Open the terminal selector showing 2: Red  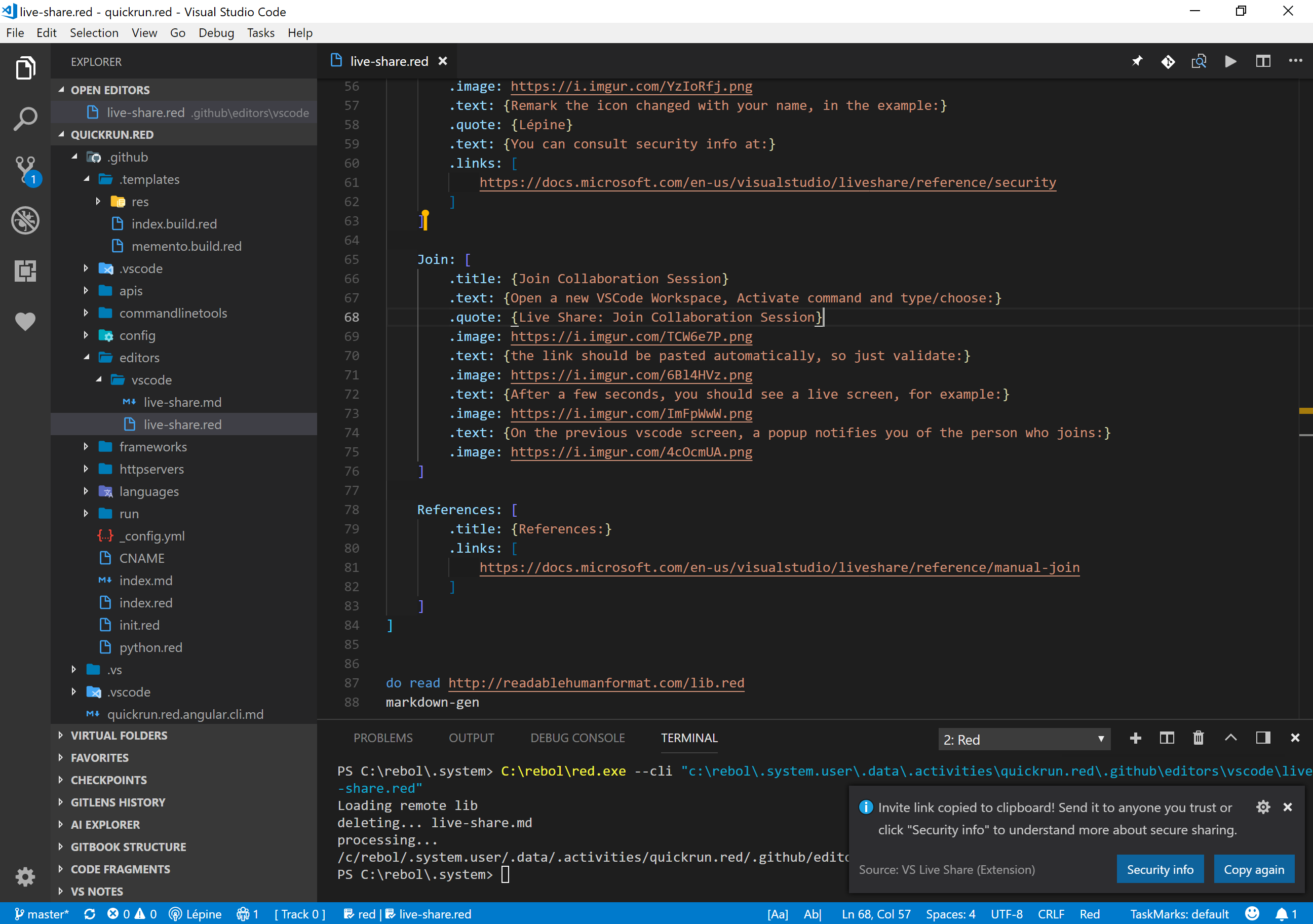[1024, 739]
